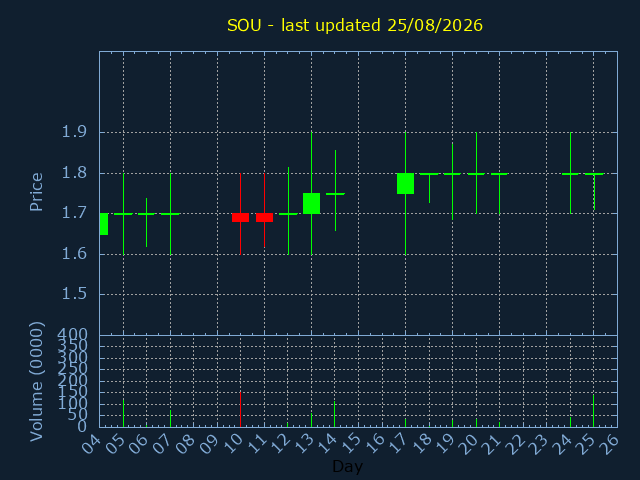Viewport: 640px width, 480px height.
Task: Click the day 17 tick label
Action: [x=397, y=444]
